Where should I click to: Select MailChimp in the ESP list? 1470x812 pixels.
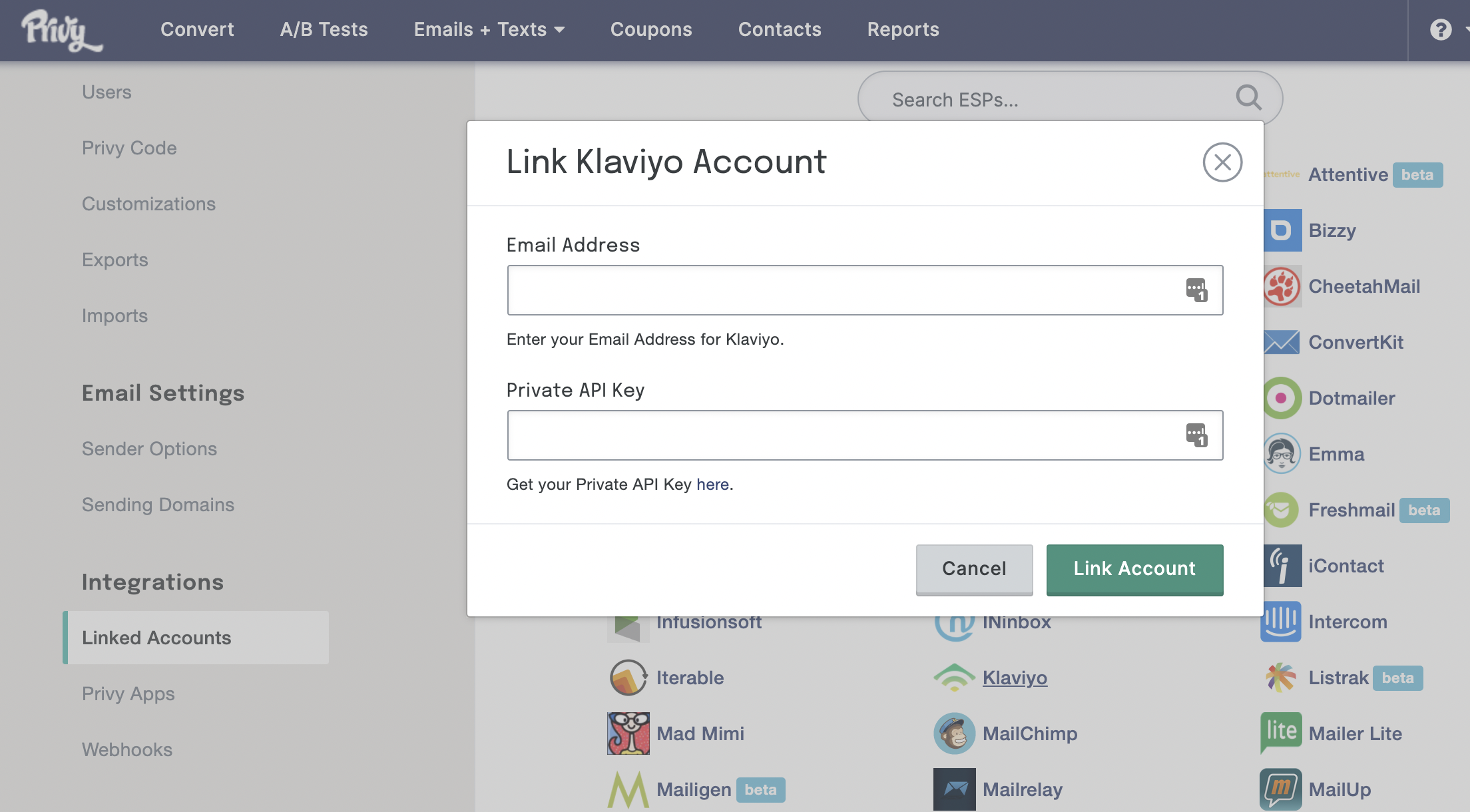click(x=1030, y=733)
